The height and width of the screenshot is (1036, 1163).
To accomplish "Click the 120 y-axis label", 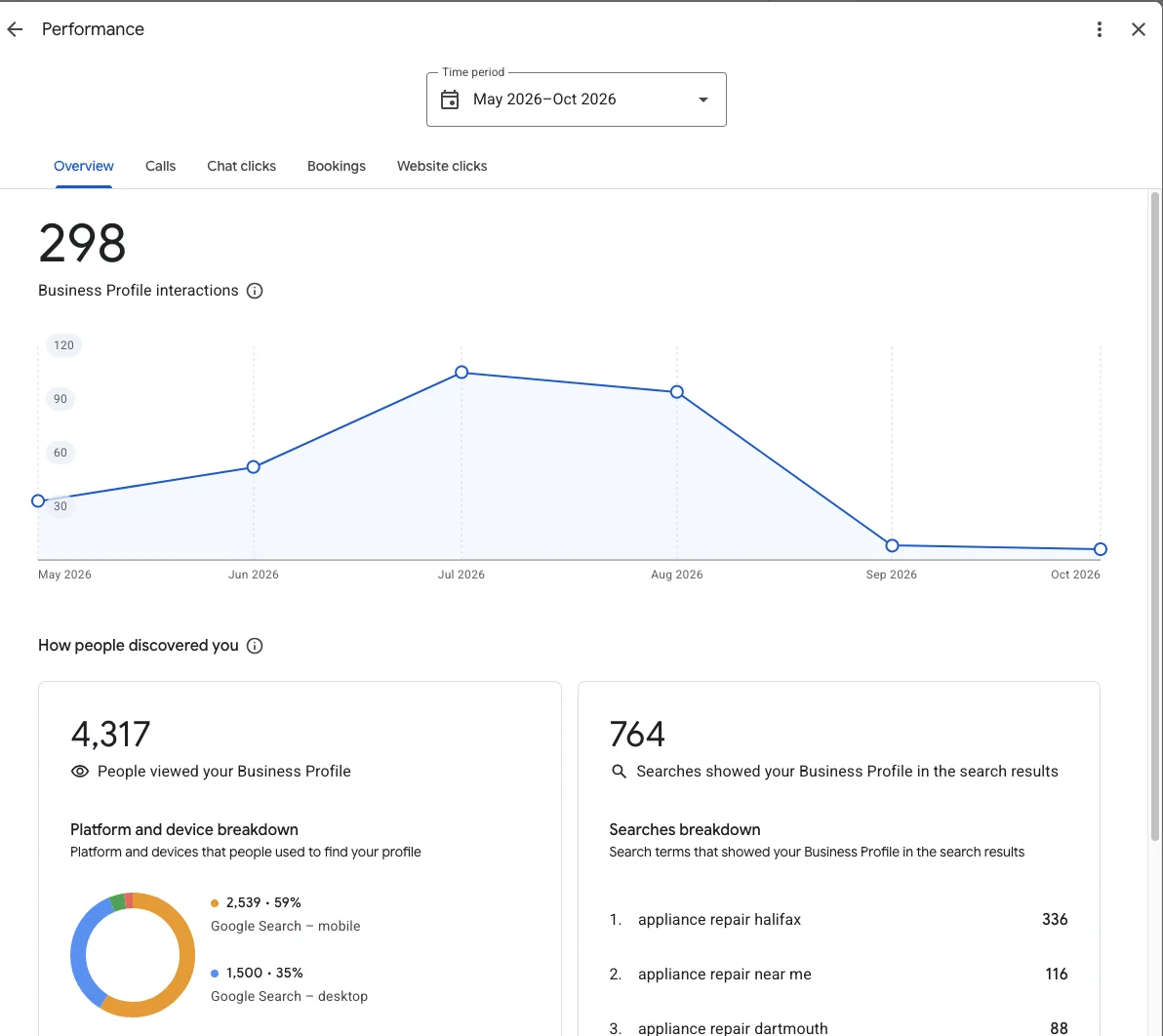I will point(63,345).
